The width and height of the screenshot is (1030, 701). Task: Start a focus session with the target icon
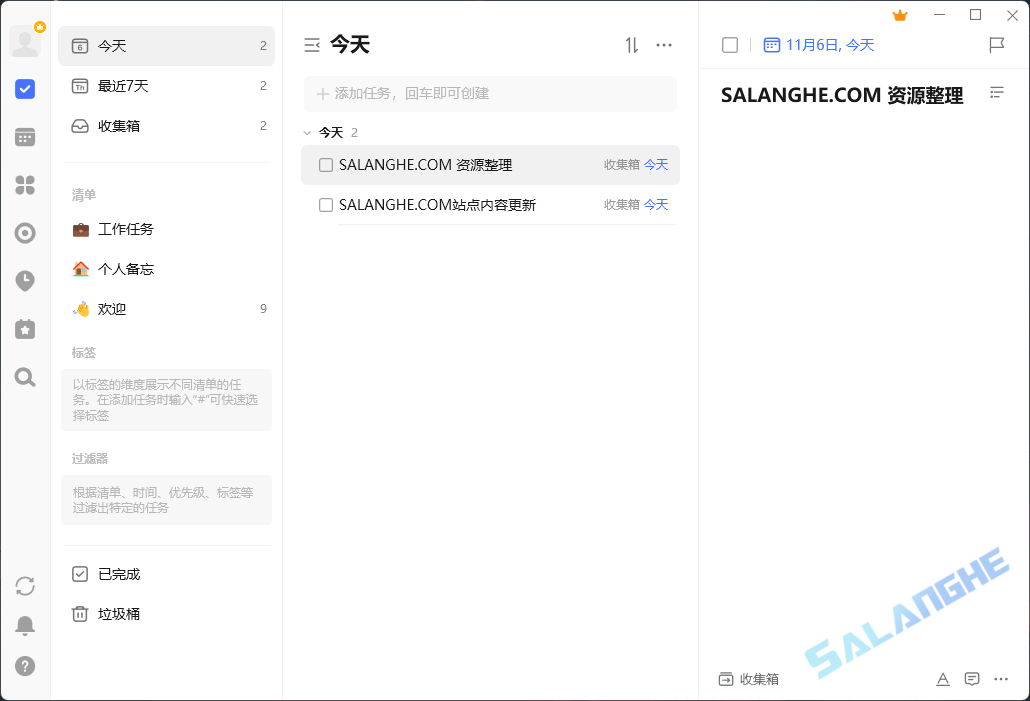point(25,233)
